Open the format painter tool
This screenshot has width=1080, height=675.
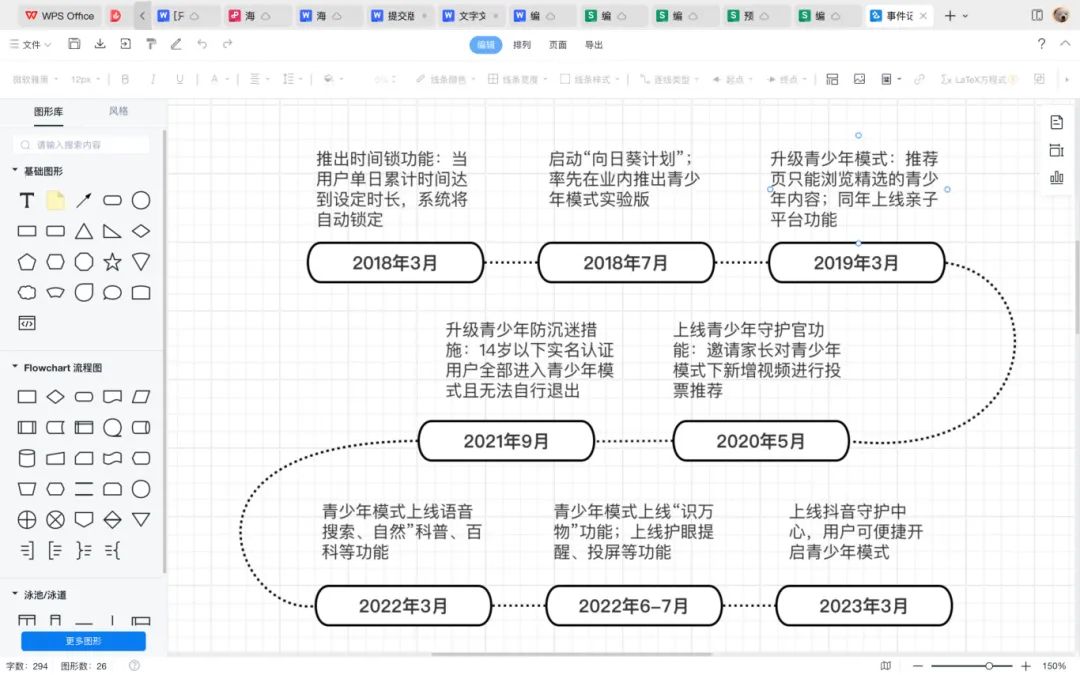[151, 44]
